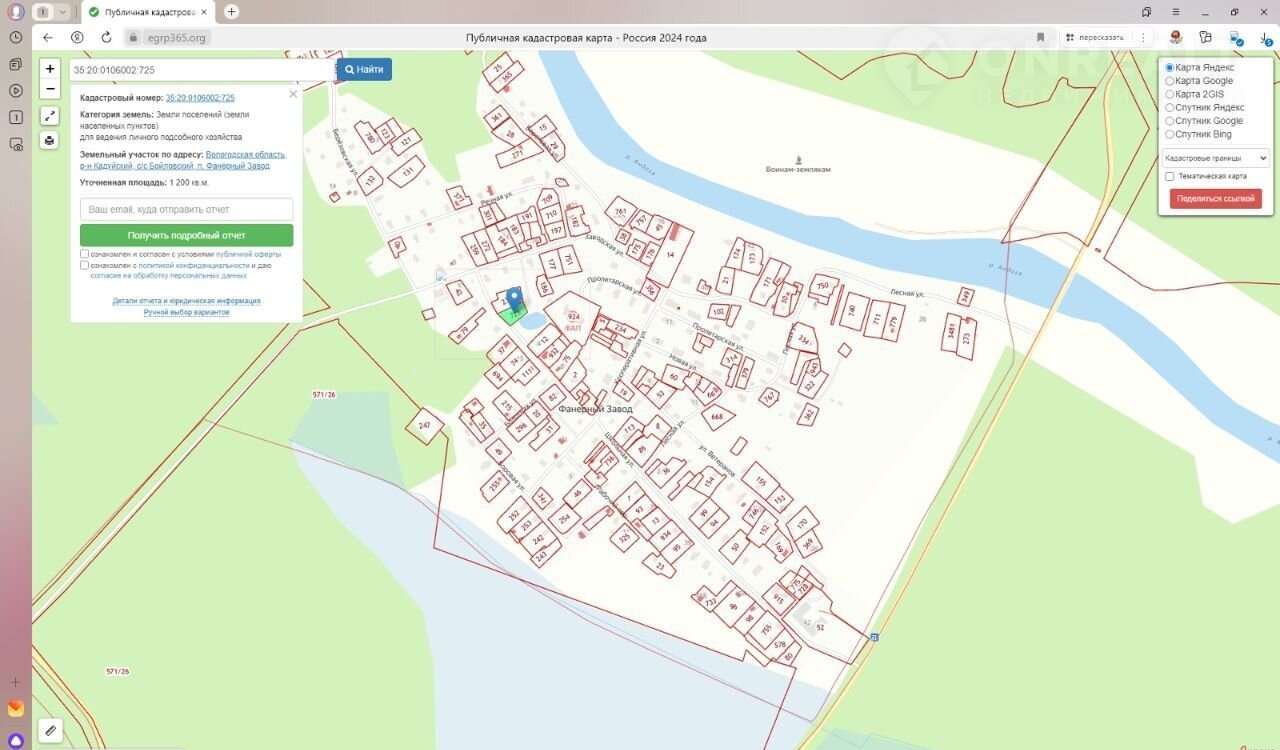
Task: Bookmark this page in address bar
Action: (x=1040, y=37)
